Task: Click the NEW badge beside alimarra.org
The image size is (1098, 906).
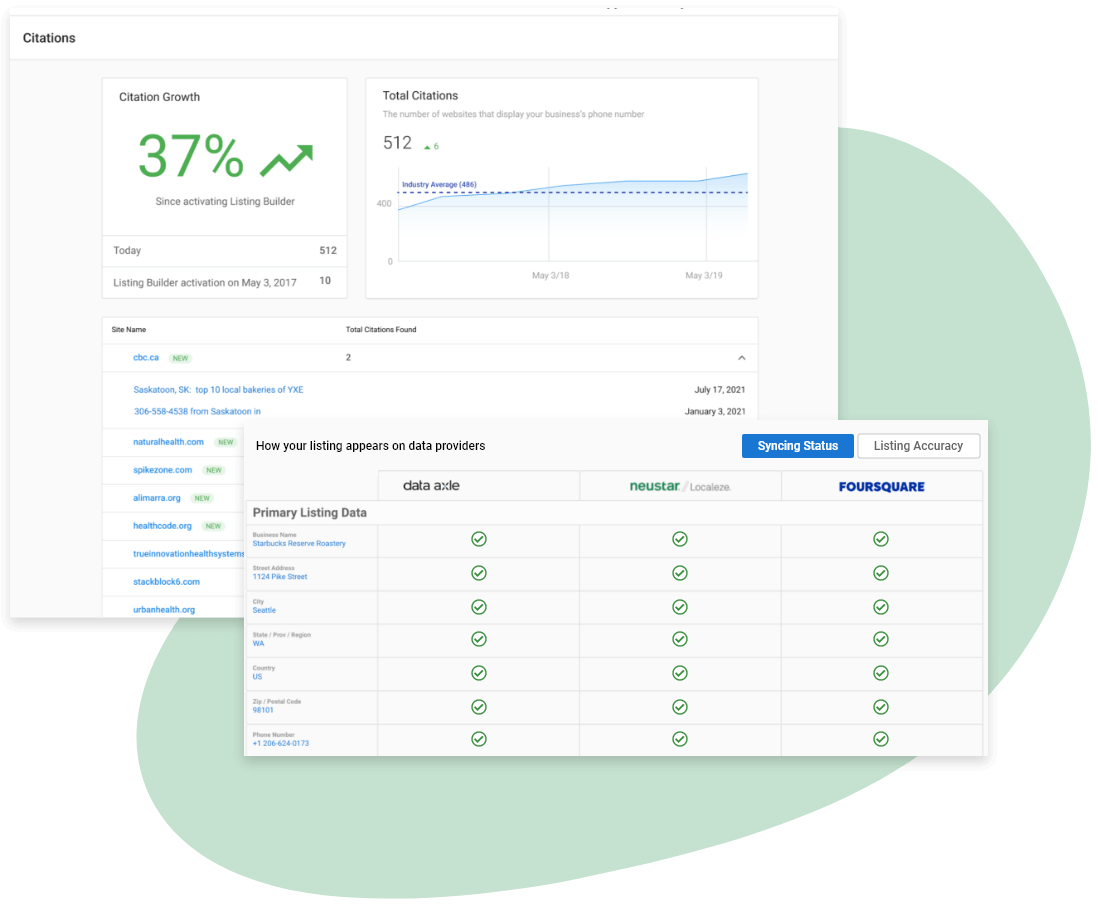Action: click(x=202, y=497)
